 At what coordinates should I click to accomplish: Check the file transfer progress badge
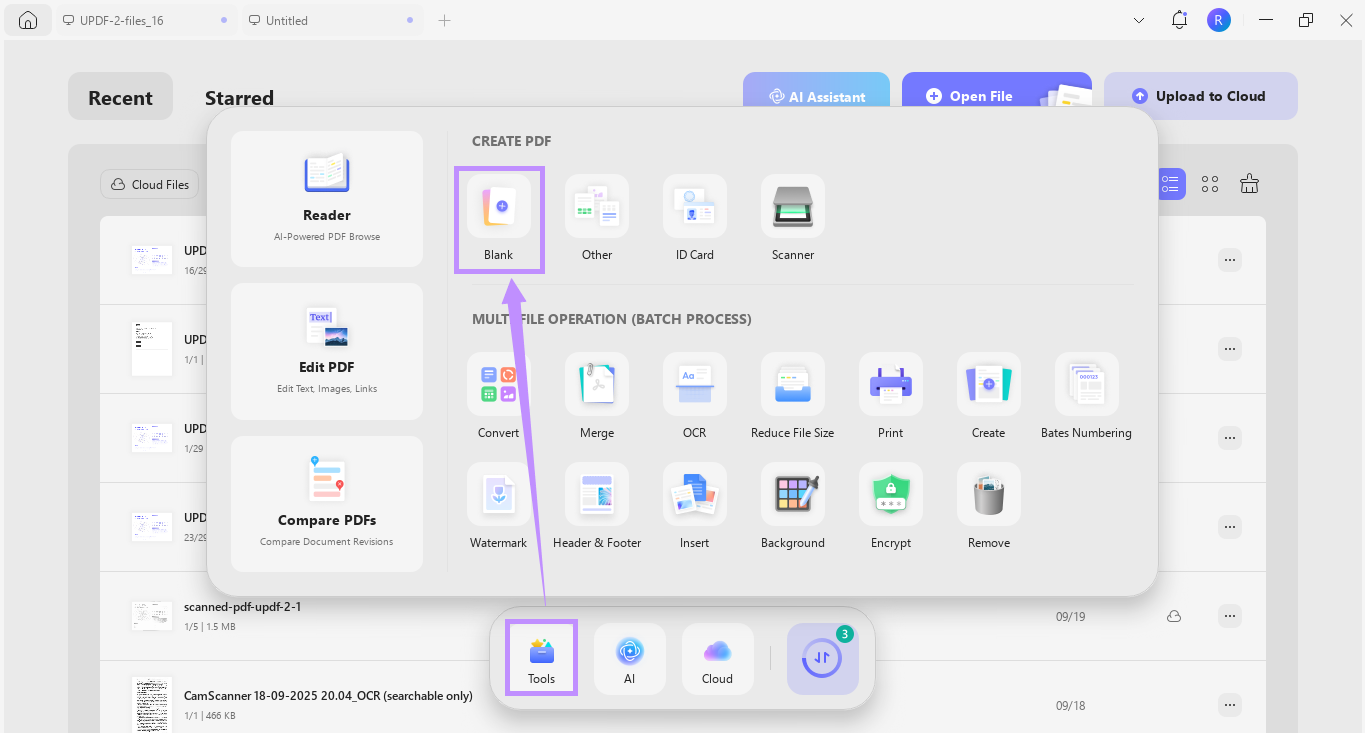click(822, 658)
